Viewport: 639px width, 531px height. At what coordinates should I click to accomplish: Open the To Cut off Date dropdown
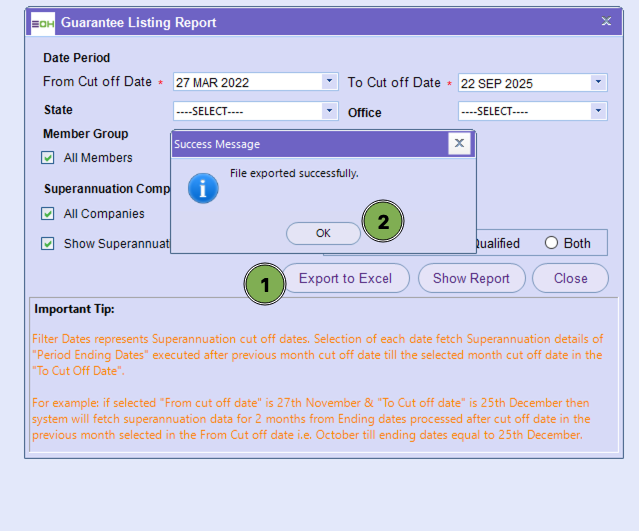(598, 82)
